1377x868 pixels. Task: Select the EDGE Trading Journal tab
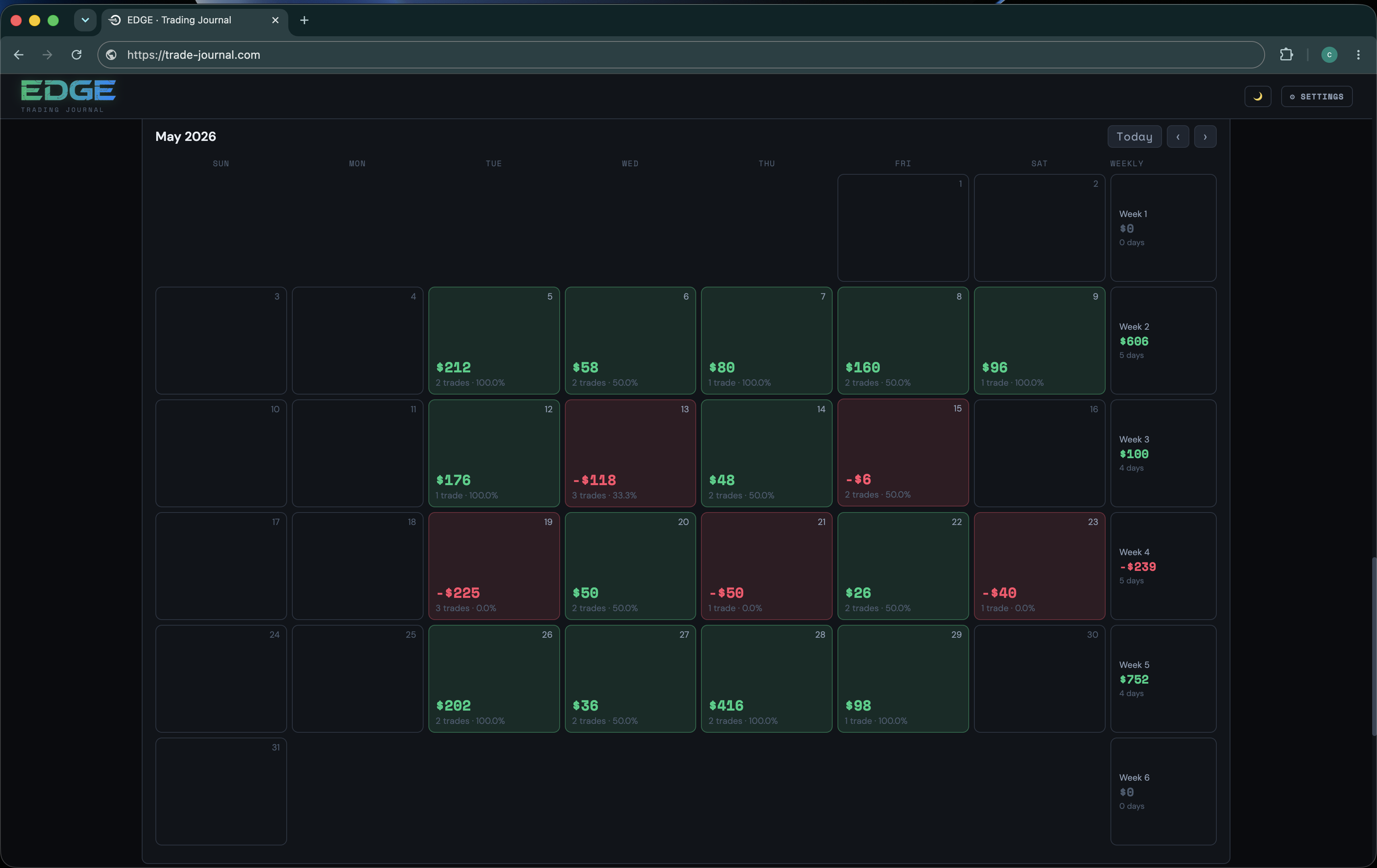(x=194, y=21)
